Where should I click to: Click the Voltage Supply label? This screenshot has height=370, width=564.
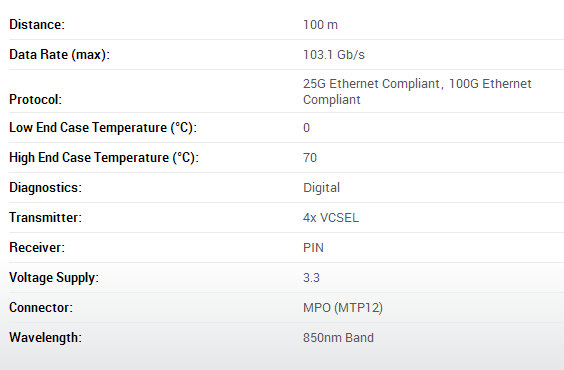(54, 278)
